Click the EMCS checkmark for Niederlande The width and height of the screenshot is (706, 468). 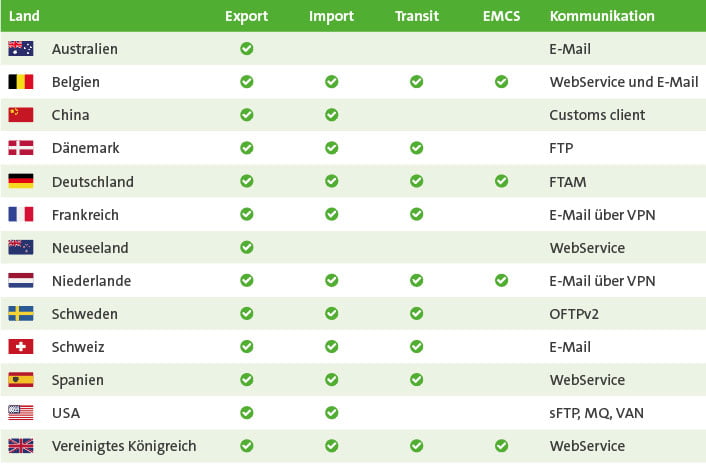click(501, 281)
